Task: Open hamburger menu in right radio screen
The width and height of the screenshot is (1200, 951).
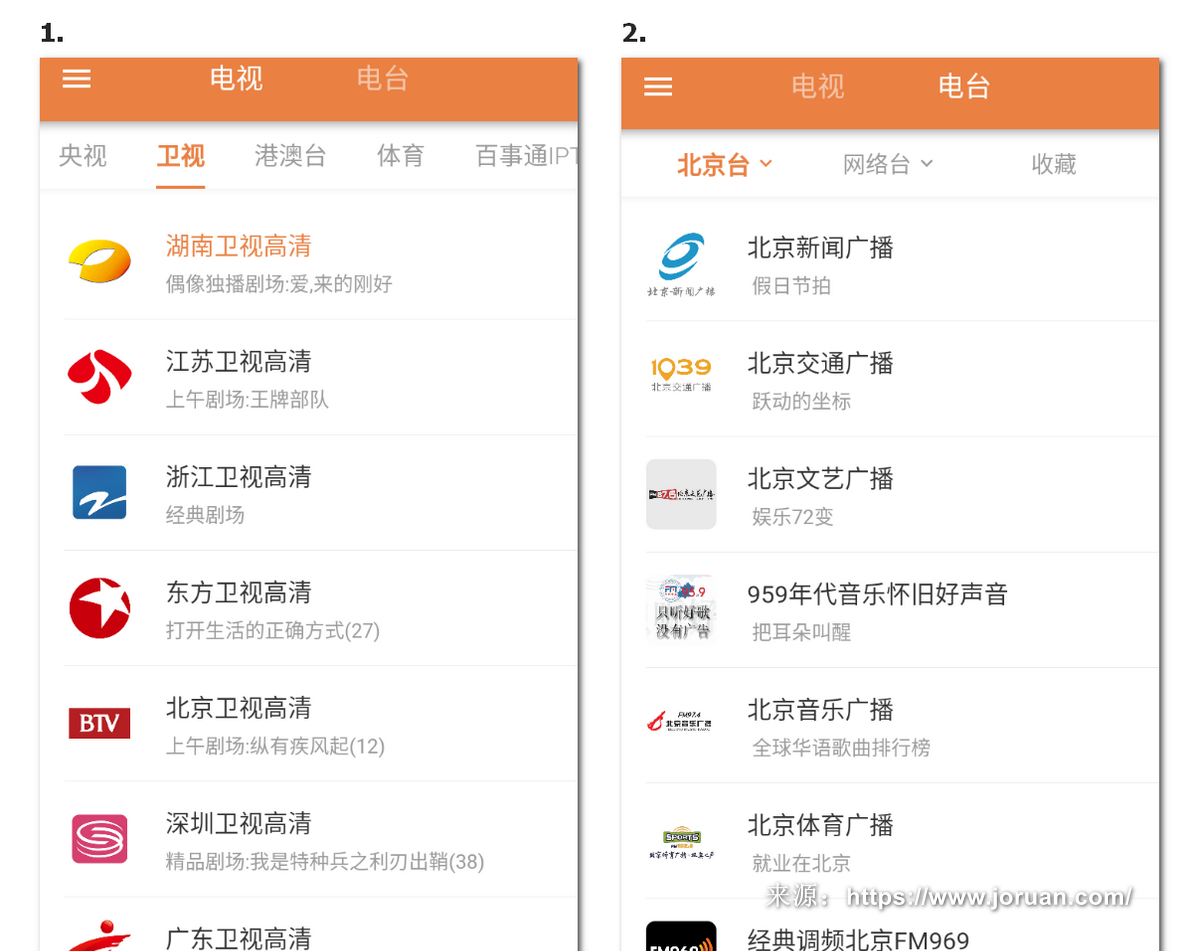Action: tap(658, 87)
